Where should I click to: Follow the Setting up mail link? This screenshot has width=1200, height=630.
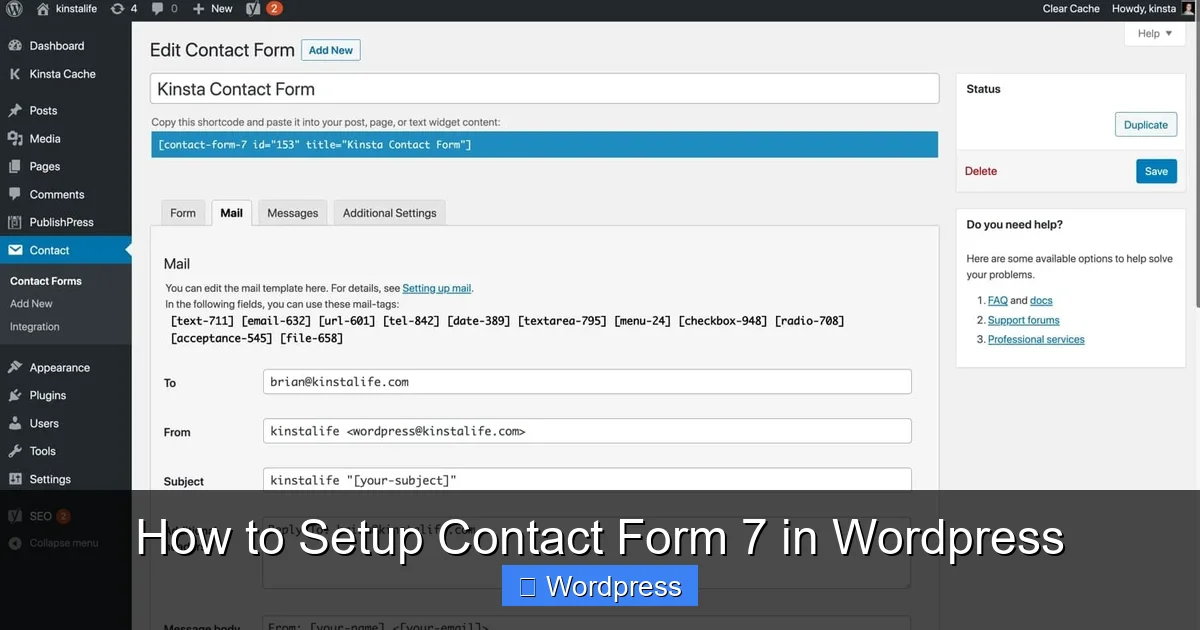[437, 288]
